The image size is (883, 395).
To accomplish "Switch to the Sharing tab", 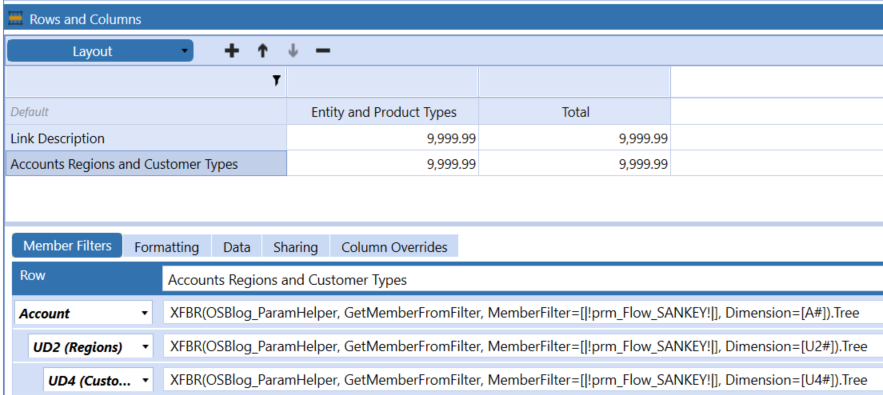I will click(x=296, y=247).
